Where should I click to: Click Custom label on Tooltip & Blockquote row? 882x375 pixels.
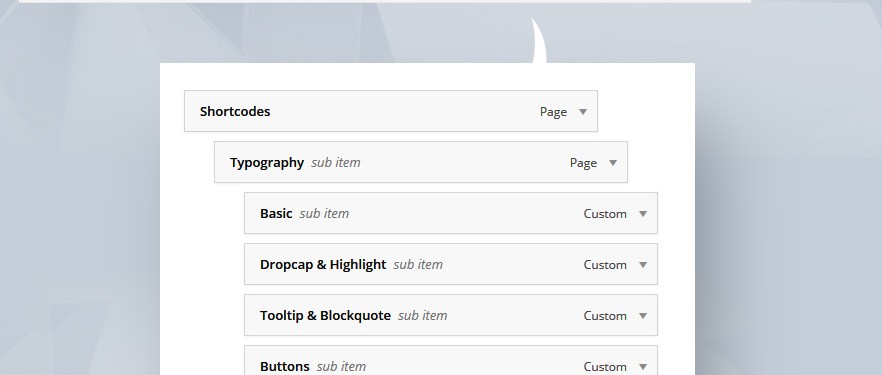(605, 316)
